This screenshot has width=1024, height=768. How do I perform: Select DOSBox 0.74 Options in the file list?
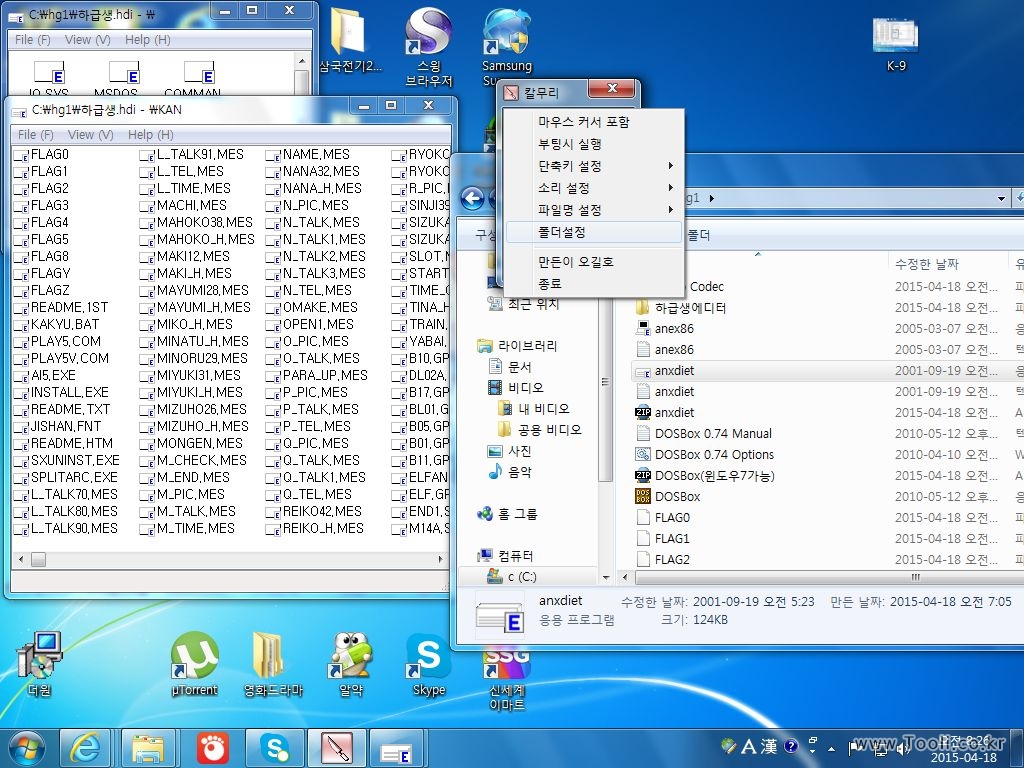click(714, 455)
